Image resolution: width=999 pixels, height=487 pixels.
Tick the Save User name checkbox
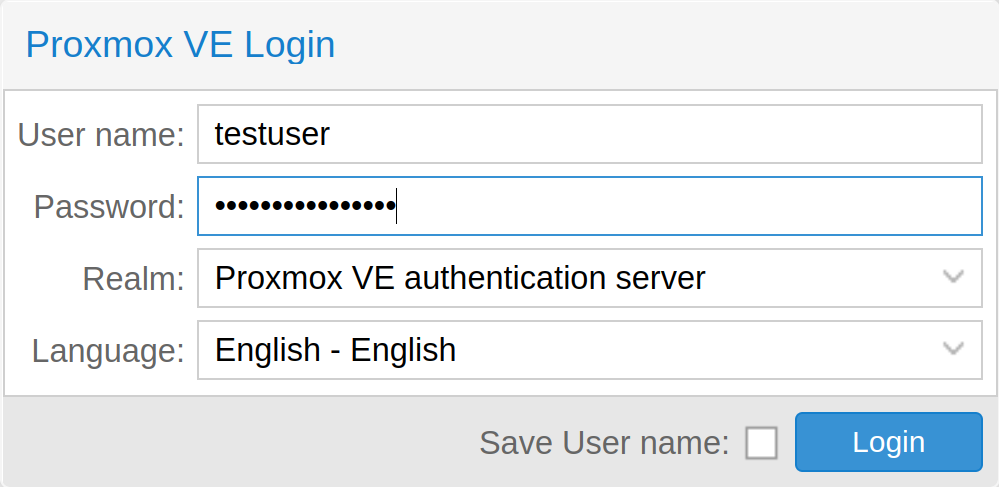761,443
